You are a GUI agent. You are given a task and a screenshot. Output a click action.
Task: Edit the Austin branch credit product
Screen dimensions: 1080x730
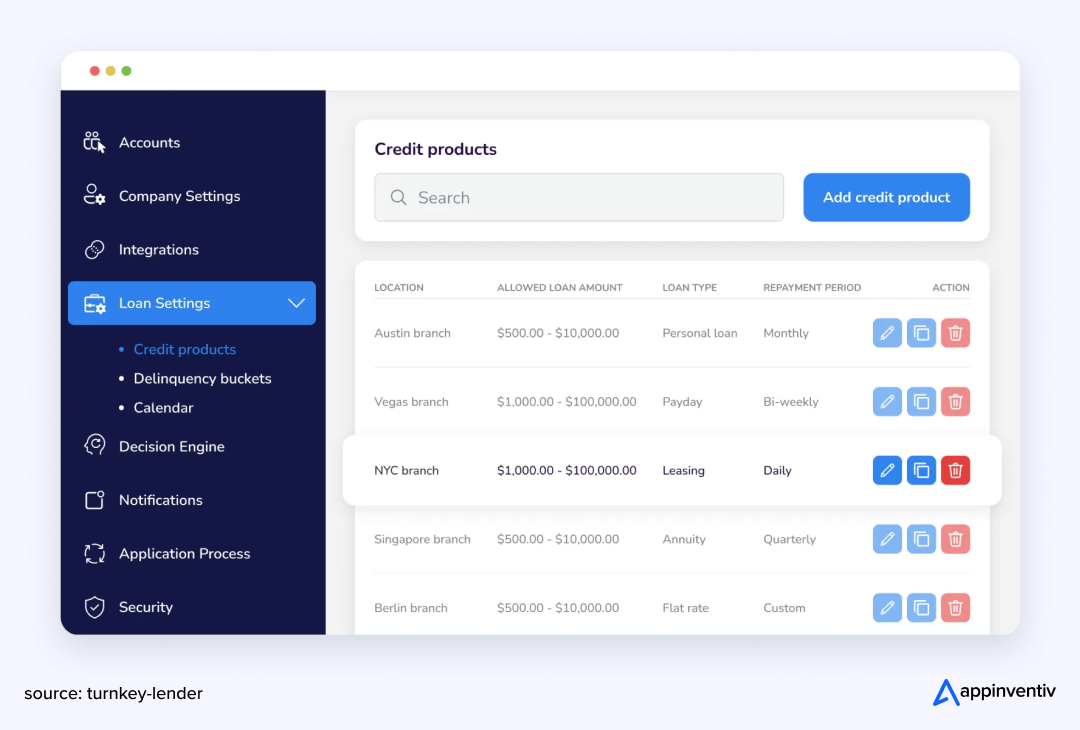[x=886, y=333]
